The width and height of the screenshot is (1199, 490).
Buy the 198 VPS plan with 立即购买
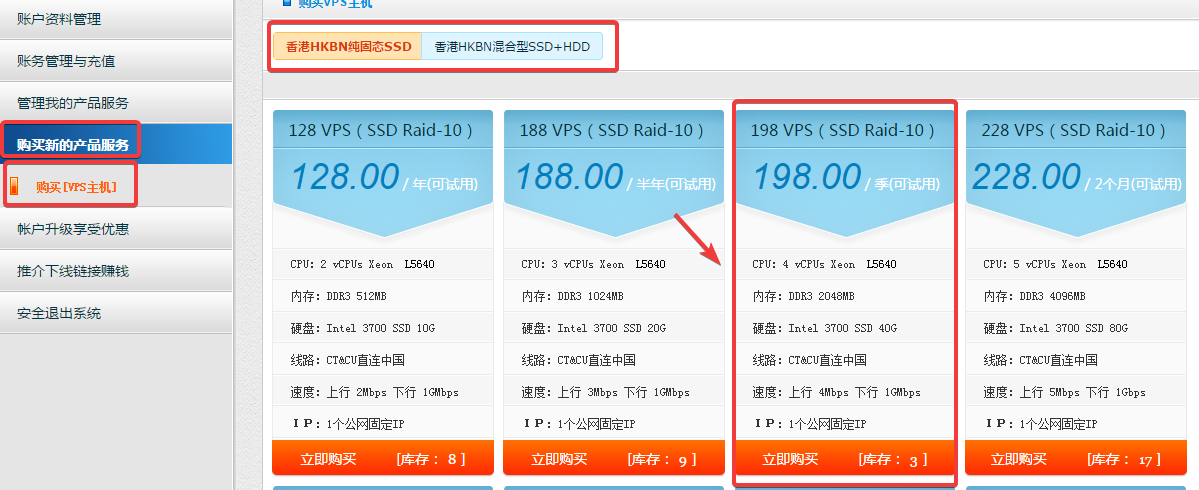pos(790,460)
